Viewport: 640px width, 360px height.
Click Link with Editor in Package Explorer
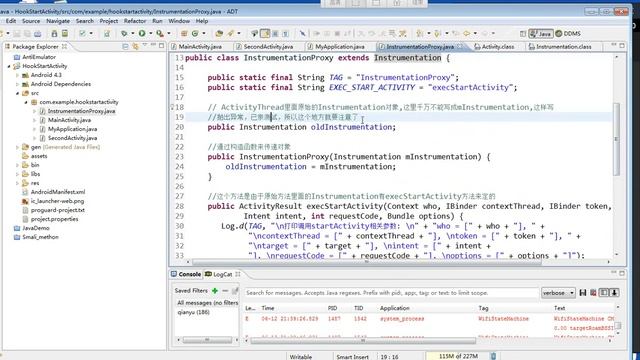(x=135, y=46)
